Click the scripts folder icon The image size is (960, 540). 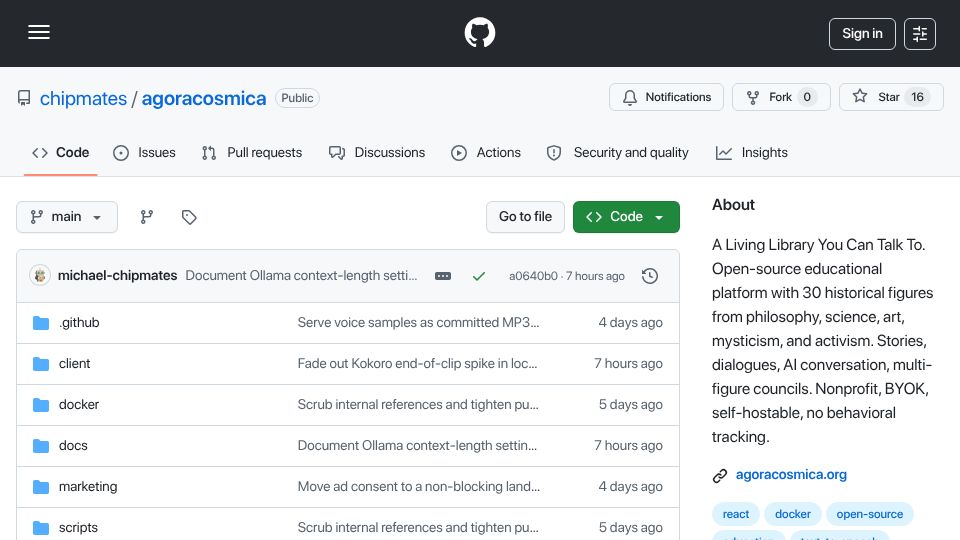click(x=40, y=528)
